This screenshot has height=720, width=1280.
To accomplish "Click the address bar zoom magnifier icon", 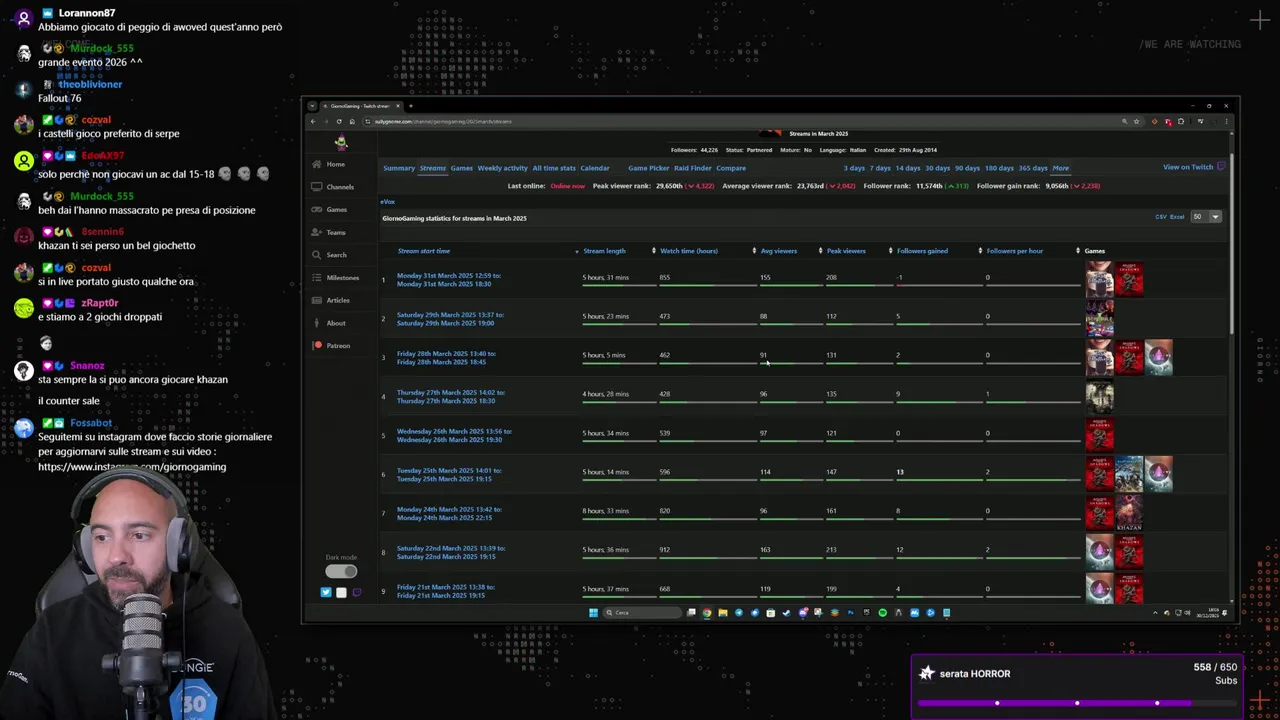I will tap(1125, 121).
